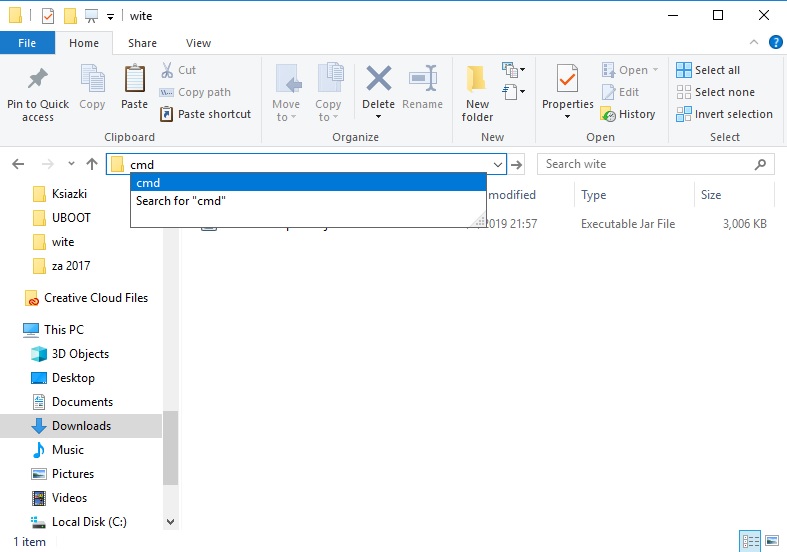This screenshot has width=787, height=552.
Task: Open the Copy to menu
Action: [x=328, y=93]
